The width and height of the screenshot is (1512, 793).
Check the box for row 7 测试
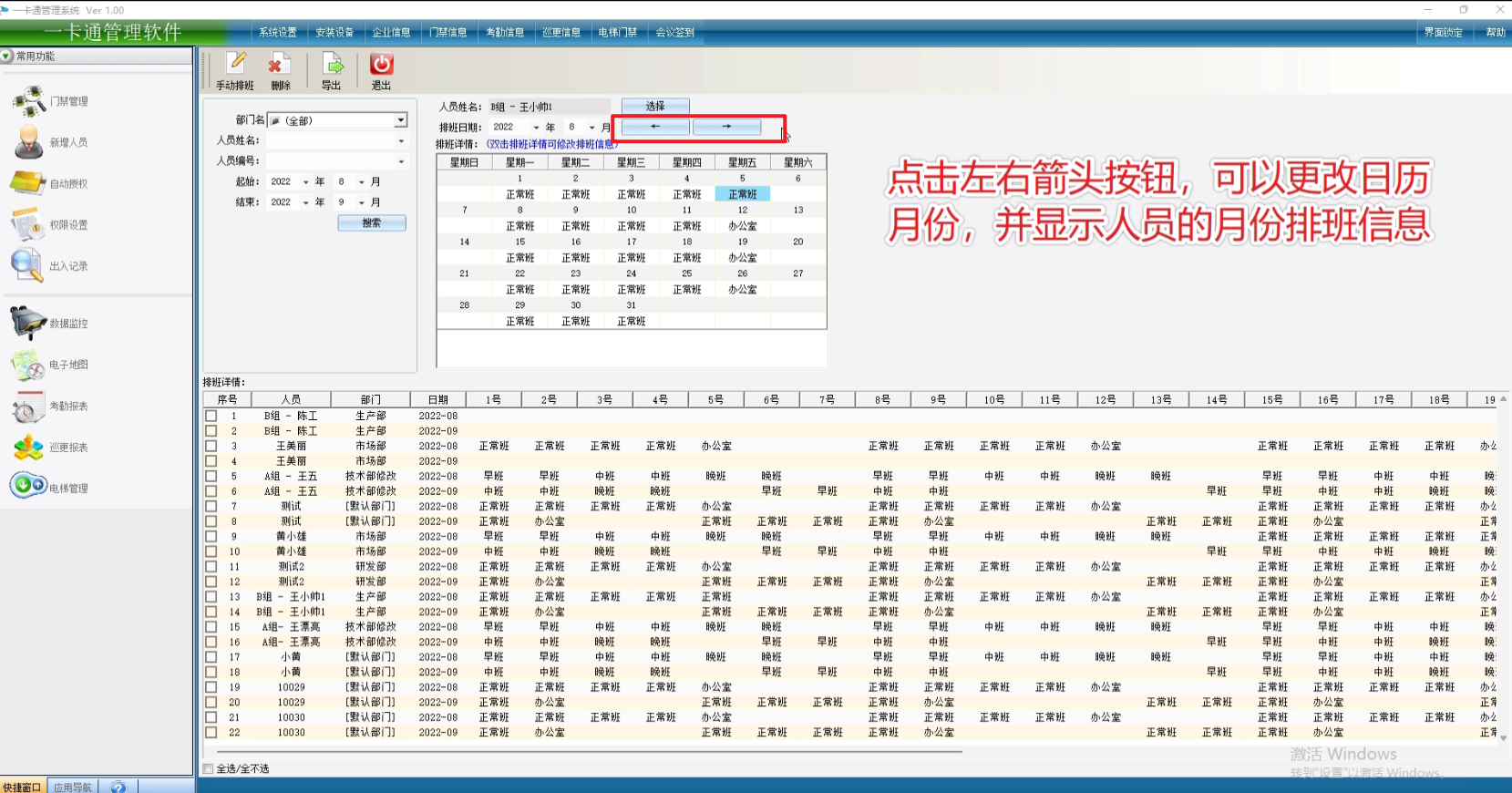pyautogui.click(x=211, y=506)
